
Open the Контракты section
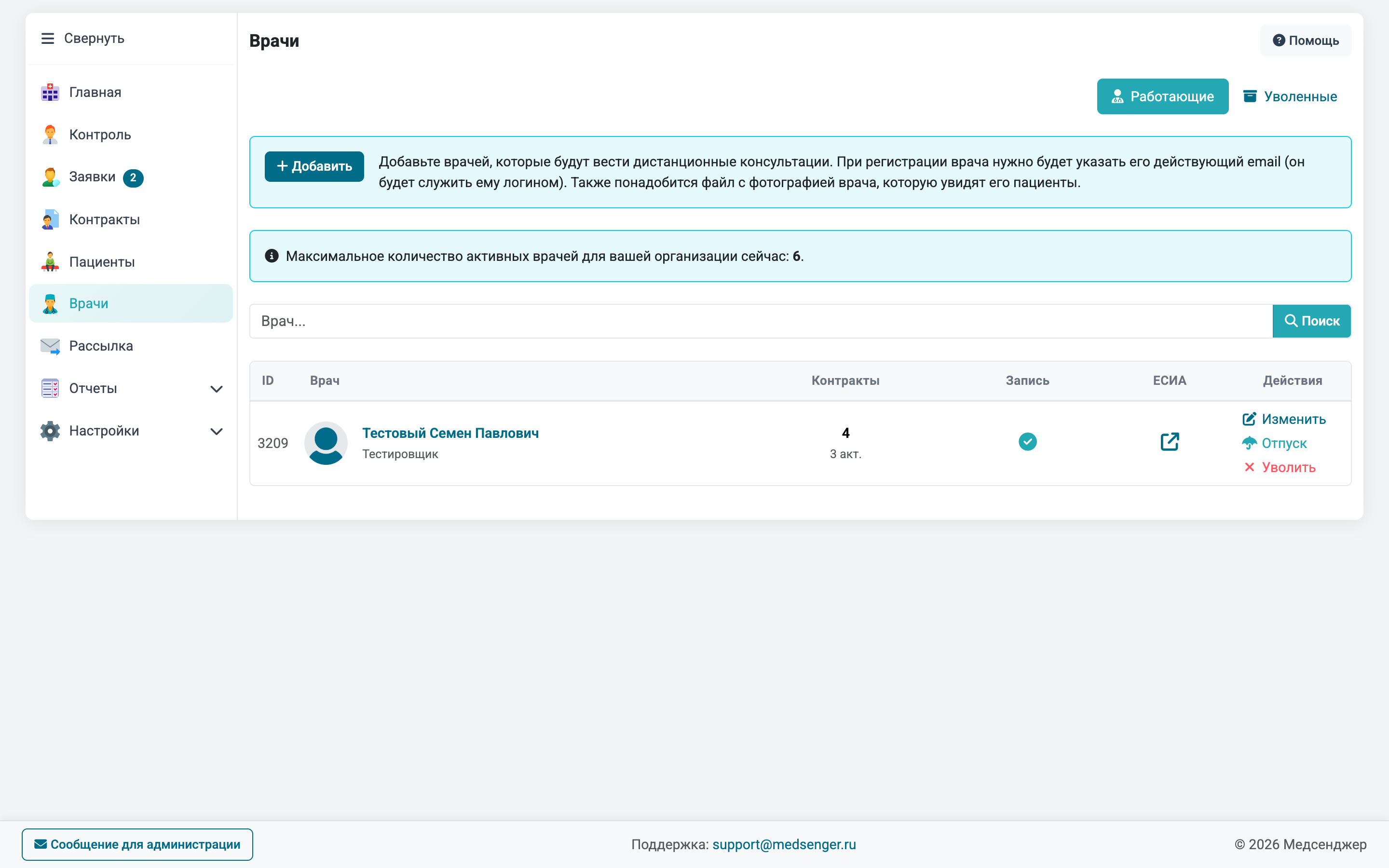point(131,219)
